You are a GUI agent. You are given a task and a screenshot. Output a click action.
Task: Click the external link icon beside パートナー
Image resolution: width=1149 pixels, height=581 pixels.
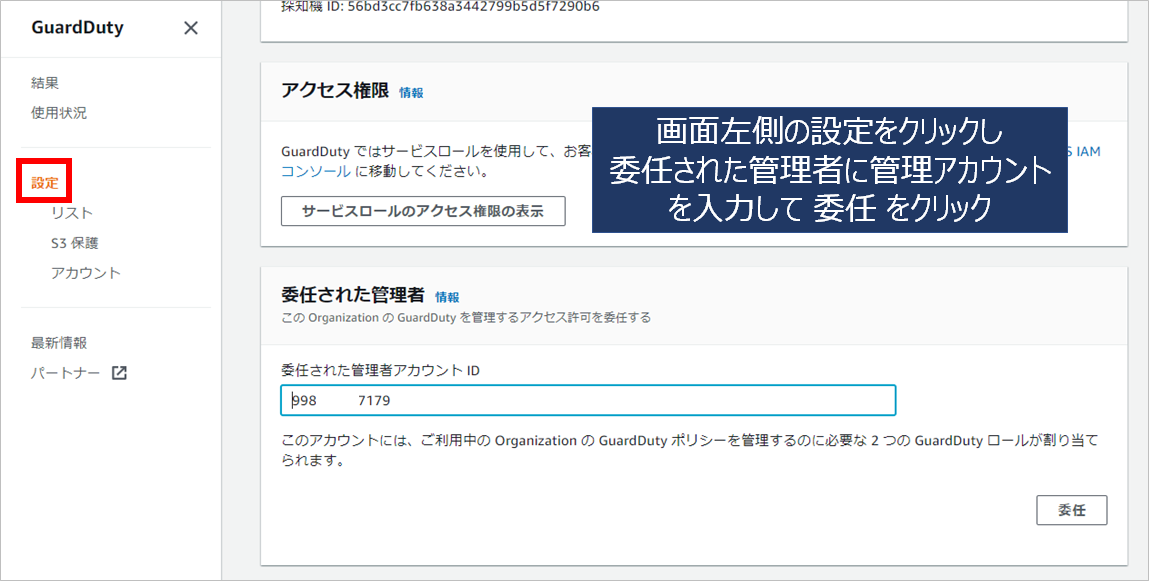tap(119, 373)
